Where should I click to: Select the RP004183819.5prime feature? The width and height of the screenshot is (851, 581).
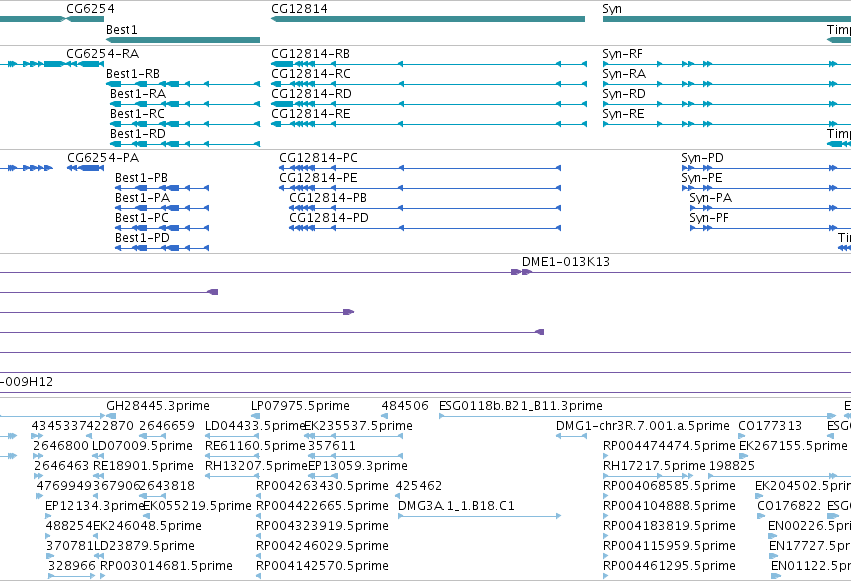669,526
